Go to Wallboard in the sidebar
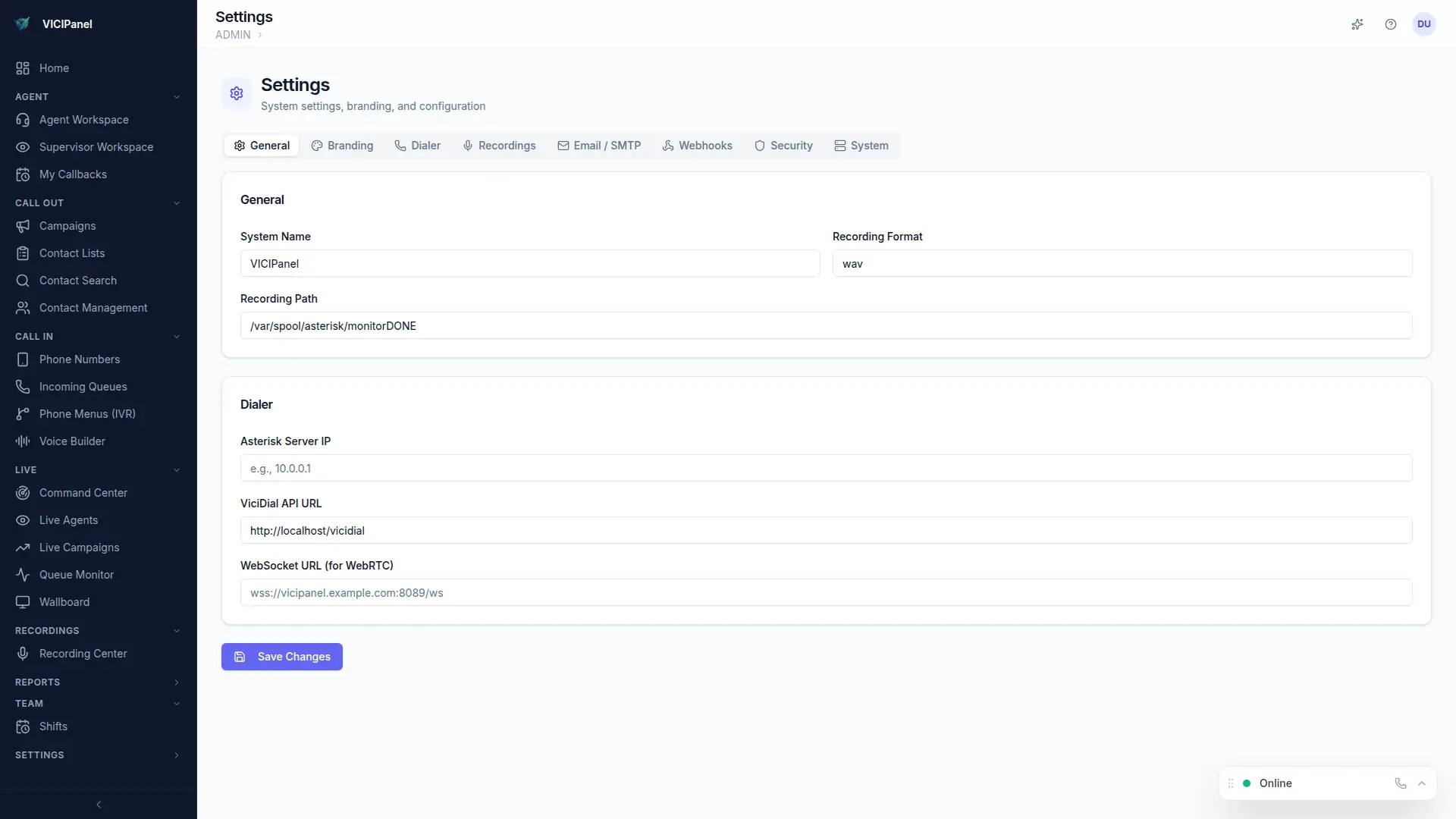 pyautogui.click(x=64, y=602)
